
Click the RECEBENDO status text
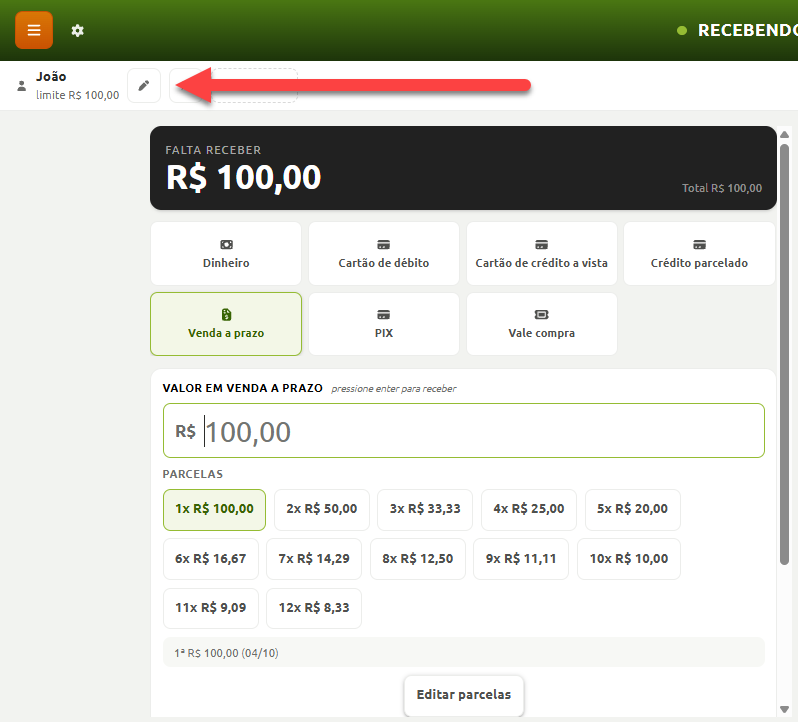click(x=748, y=31)
